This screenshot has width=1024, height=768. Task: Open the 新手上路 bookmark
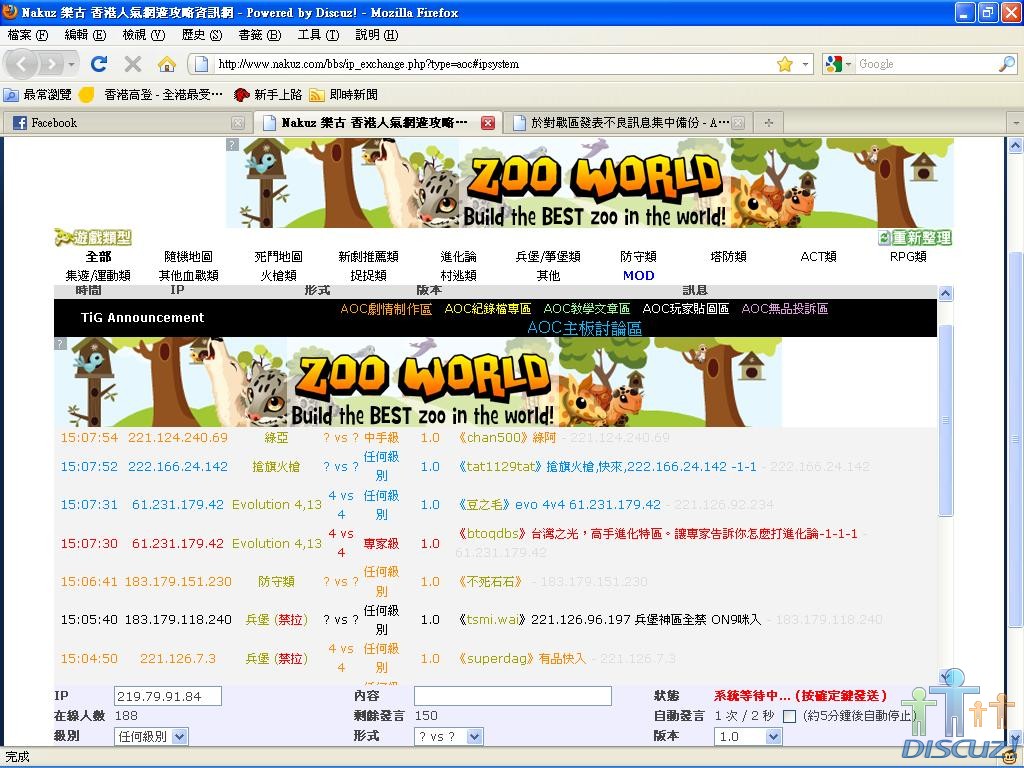coord(268,95)
